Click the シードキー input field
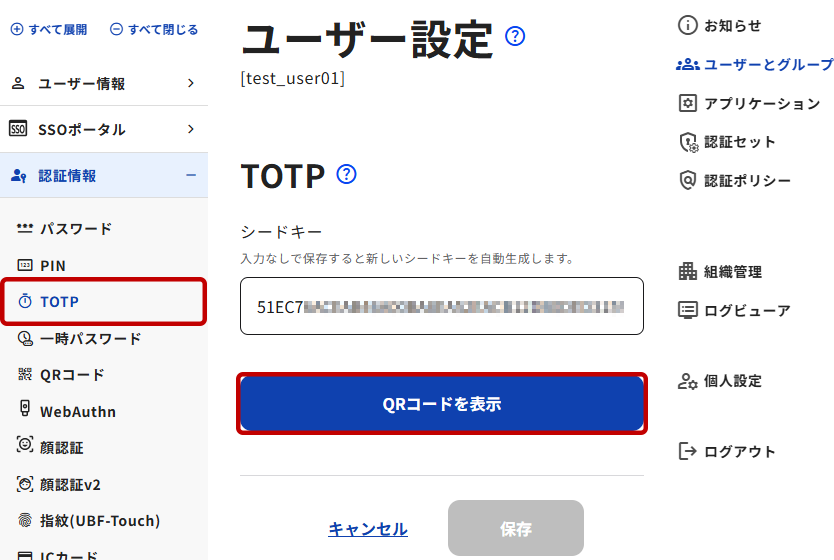 442,306
